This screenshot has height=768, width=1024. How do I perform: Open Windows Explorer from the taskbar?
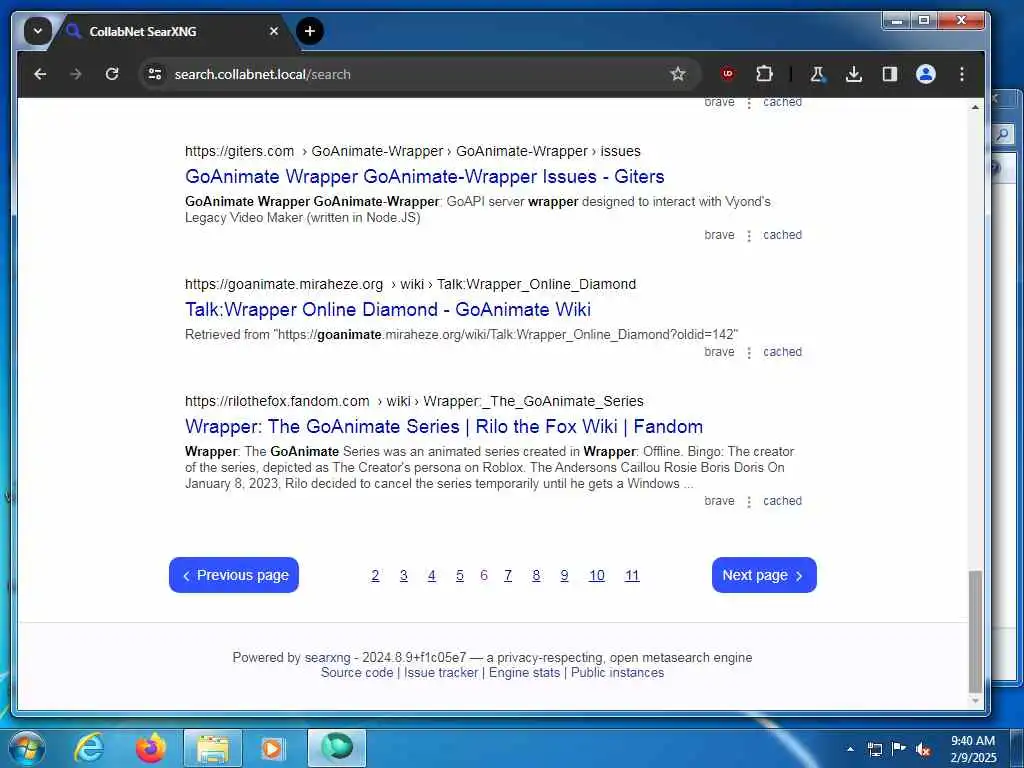(213, 748)
